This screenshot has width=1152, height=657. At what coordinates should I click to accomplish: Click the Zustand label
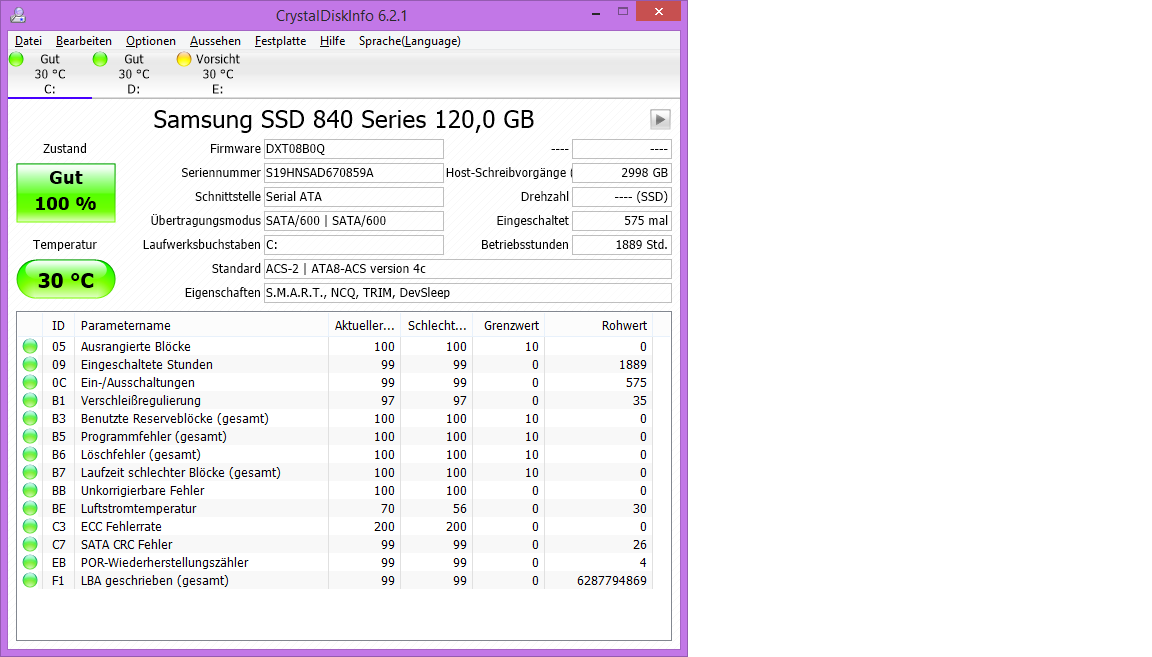(65, 148)
